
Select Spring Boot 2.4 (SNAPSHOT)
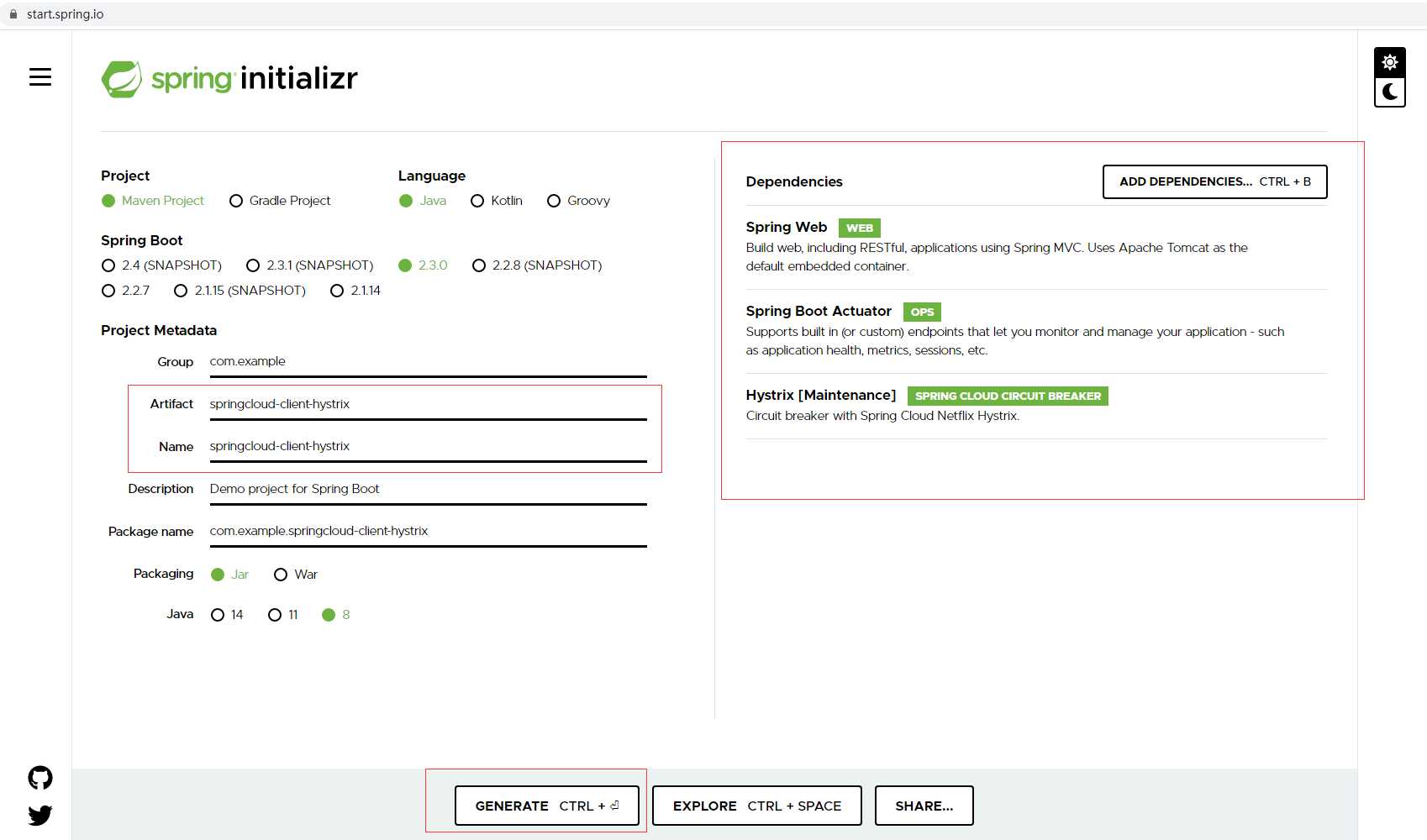(x=161, y=265)
